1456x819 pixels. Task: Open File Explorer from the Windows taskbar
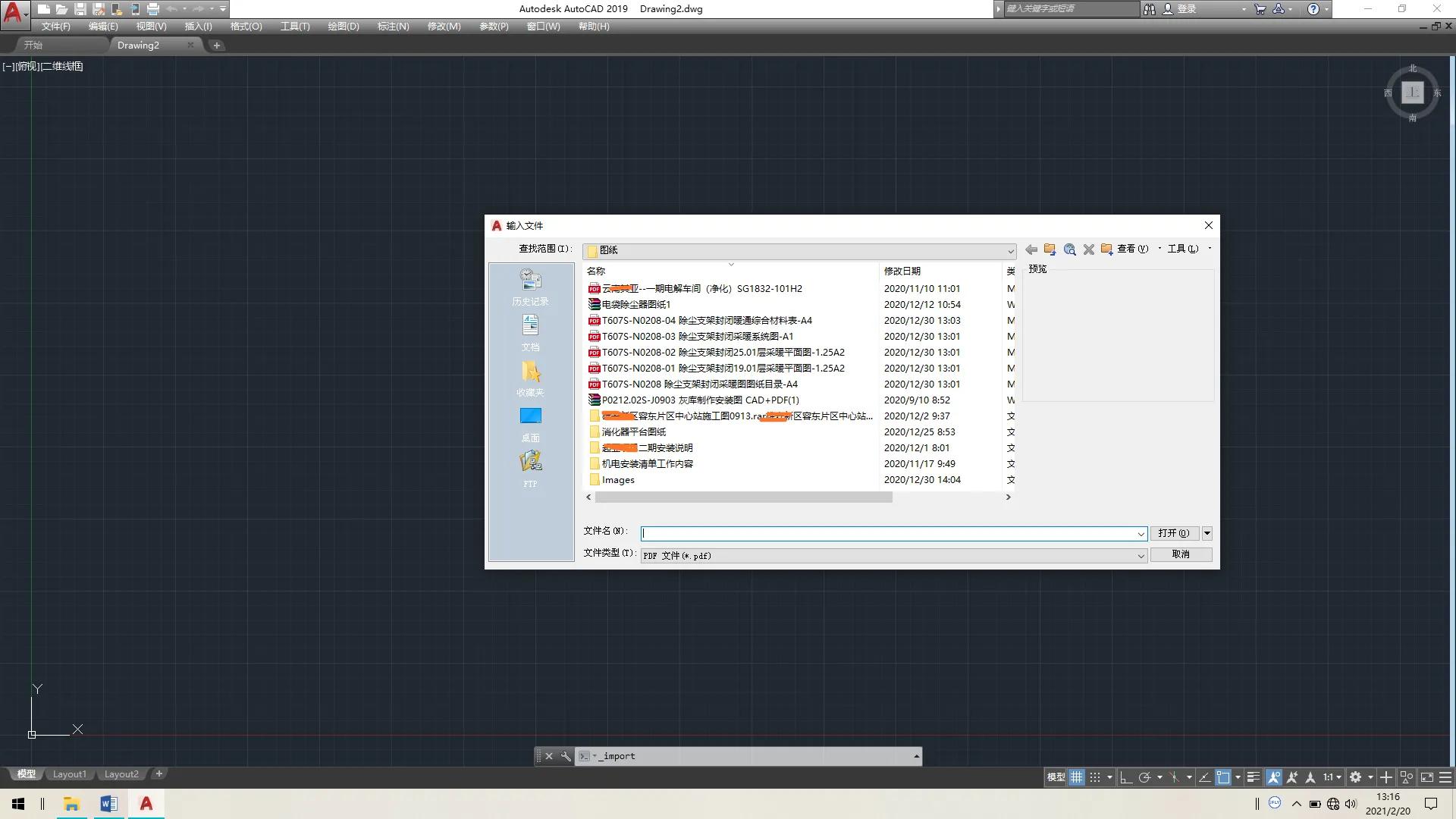(71, 804)
